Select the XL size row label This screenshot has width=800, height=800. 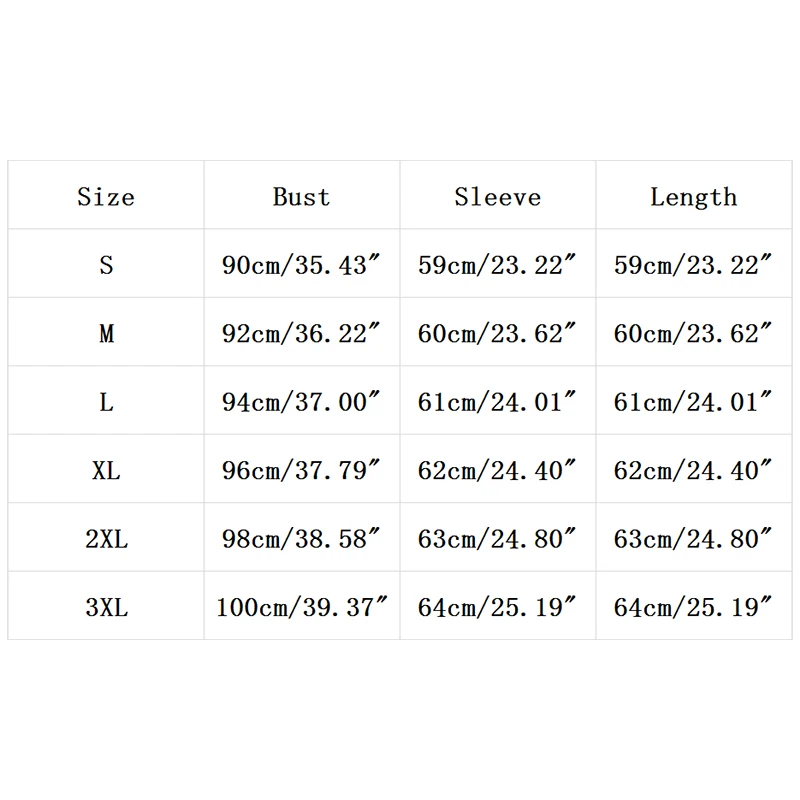click(106, 469)
